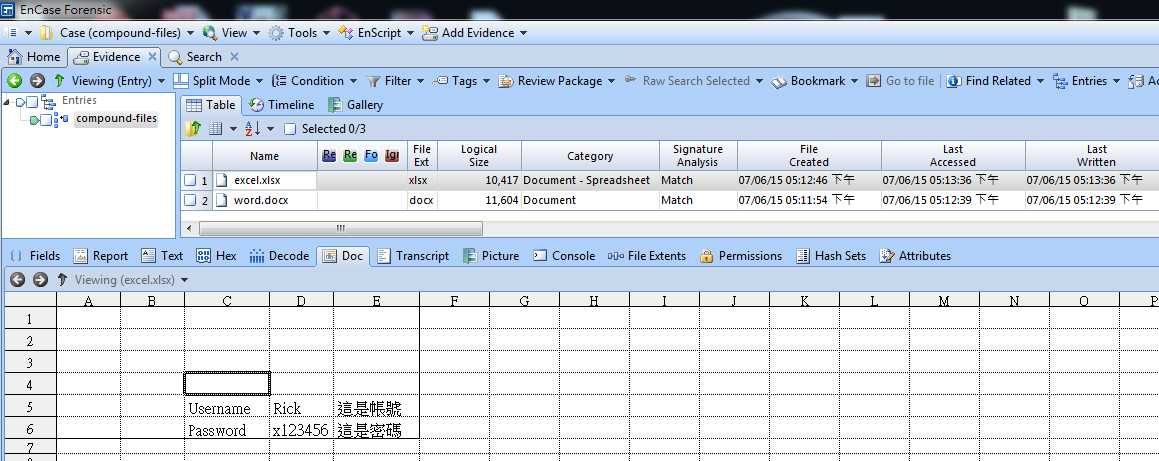Open the Find Related menu
Screen dimensions: 1159x461
pos(996,81)
